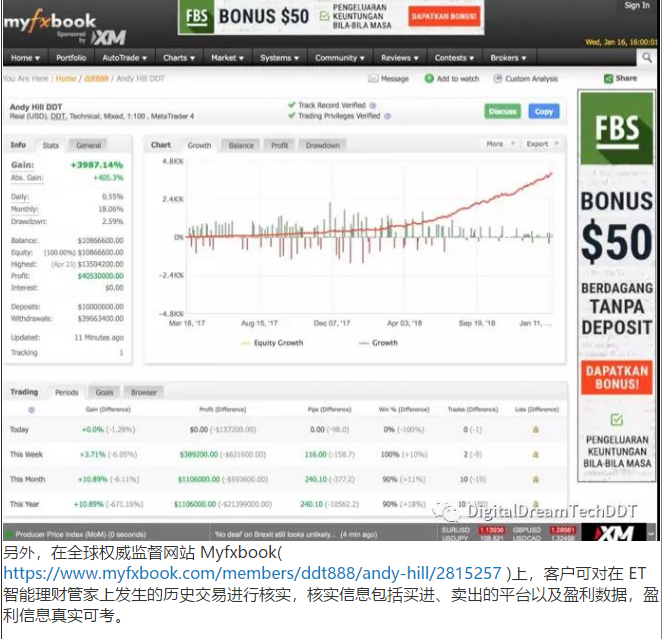This screenshot has height=639, width=662.
Task: Click the Home breadcrumb link
Action: pyautogui.click(x=66, y=79)
